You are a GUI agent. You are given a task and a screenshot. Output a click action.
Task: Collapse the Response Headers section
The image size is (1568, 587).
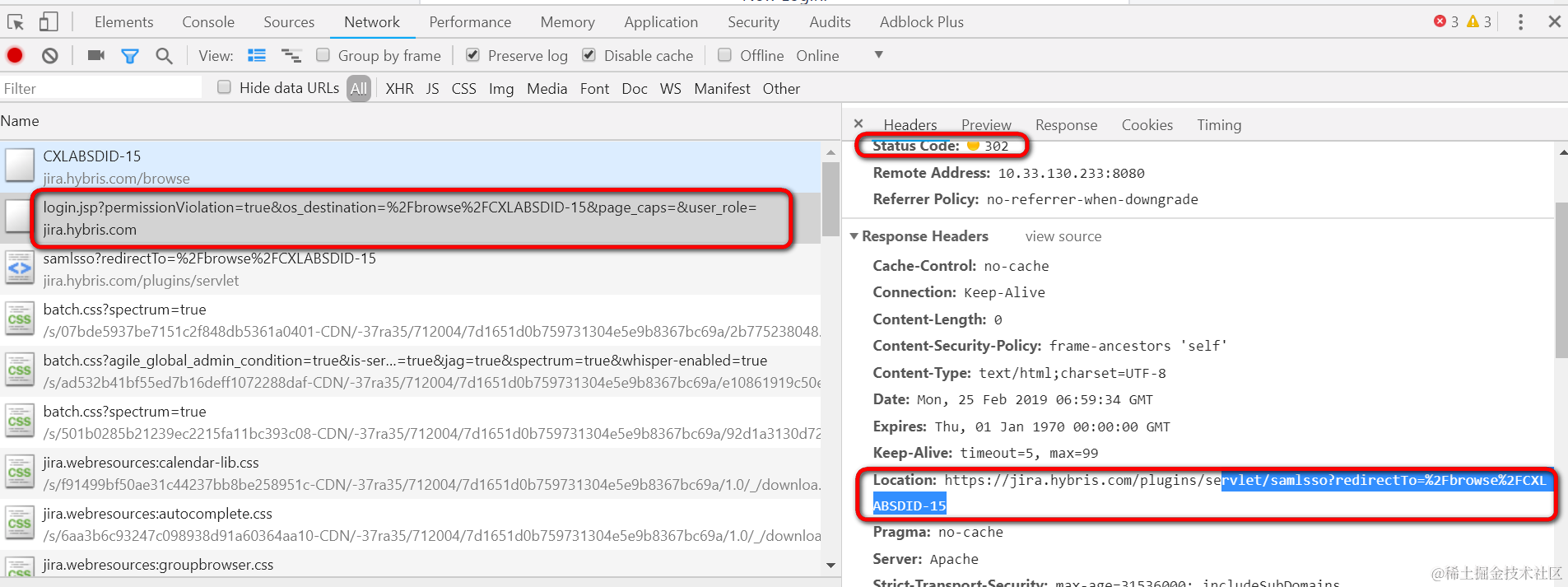[x=854, y=236]
